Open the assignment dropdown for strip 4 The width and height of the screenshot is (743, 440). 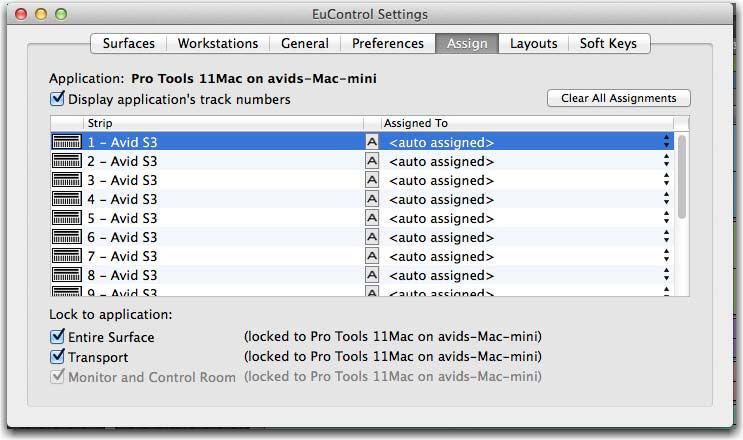pyautogui.click(x=666, y=199)
